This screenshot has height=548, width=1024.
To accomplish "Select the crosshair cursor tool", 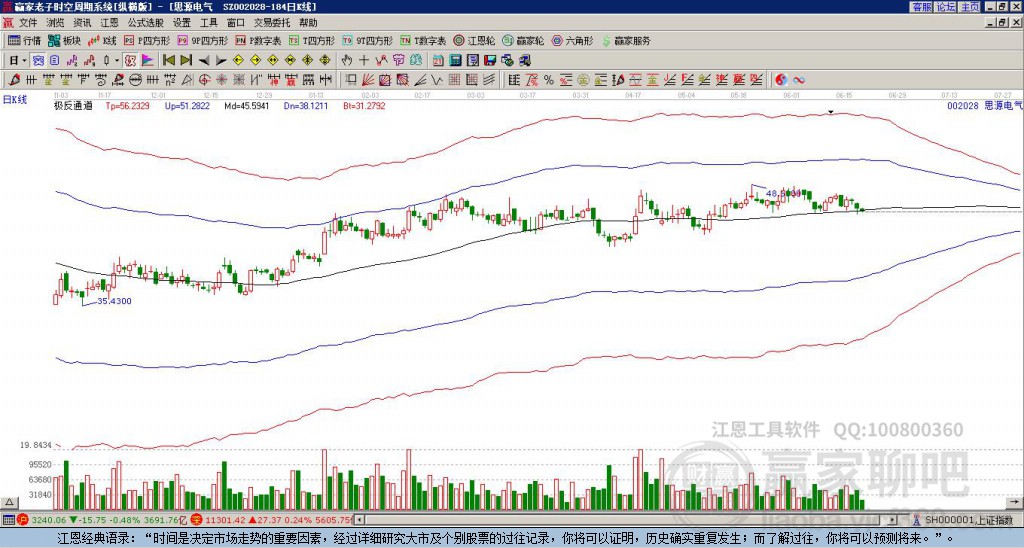I will tap(364, 61).
